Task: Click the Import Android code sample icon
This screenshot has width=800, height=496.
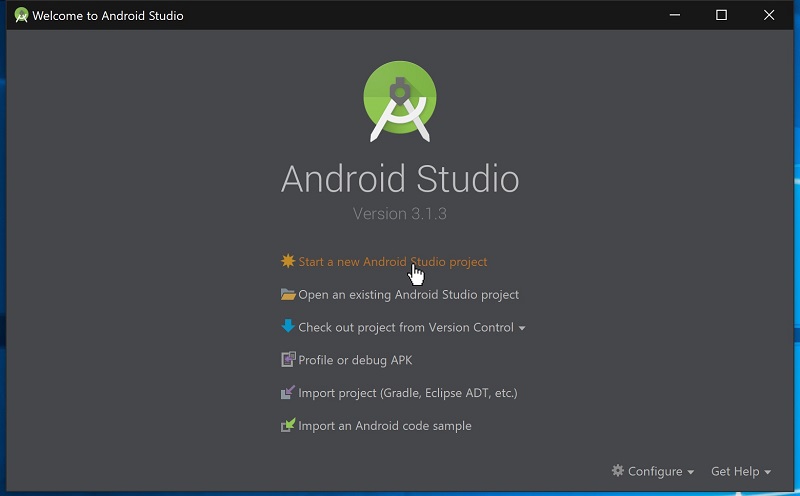Action: click(x=288, y=425)
